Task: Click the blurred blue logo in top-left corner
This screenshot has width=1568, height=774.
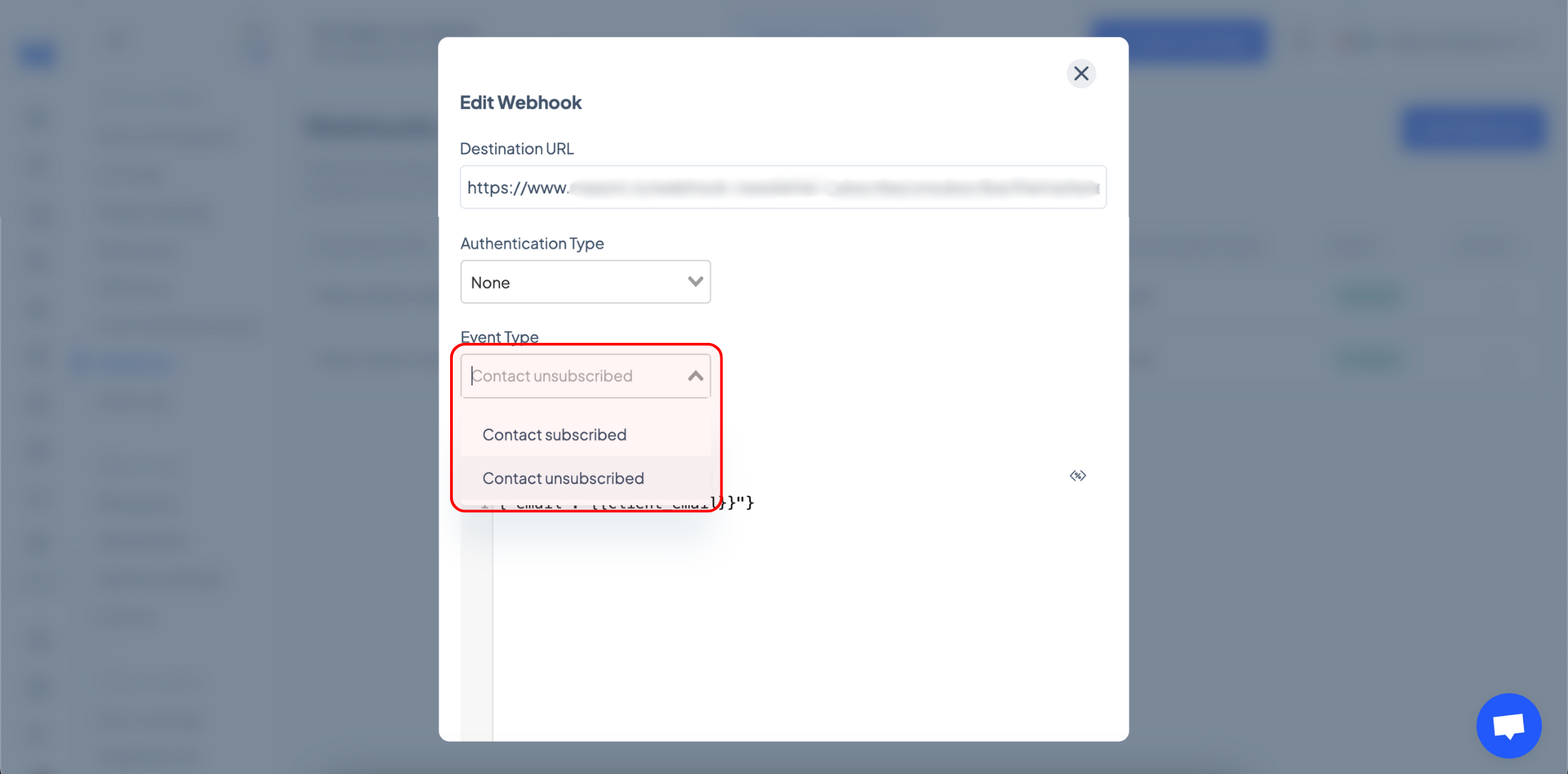Action: 37,54
